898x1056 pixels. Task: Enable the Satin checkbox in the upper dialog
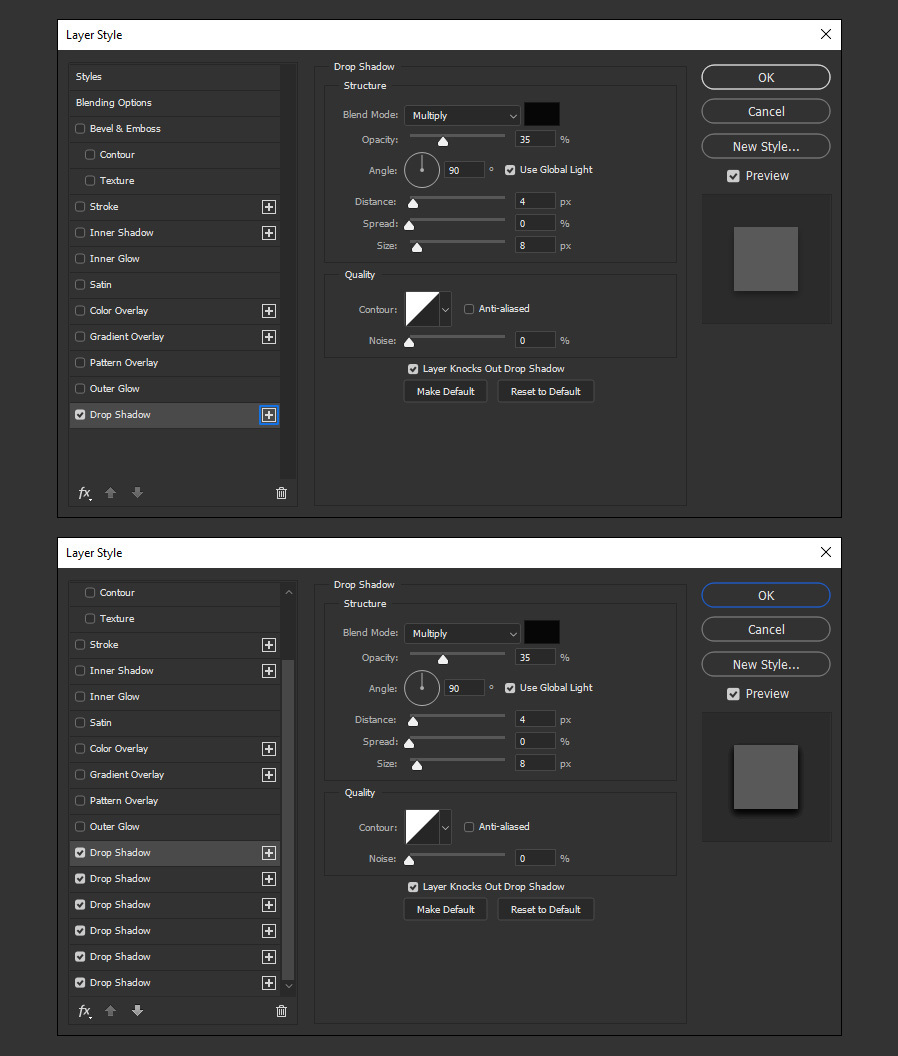point(80,285)
